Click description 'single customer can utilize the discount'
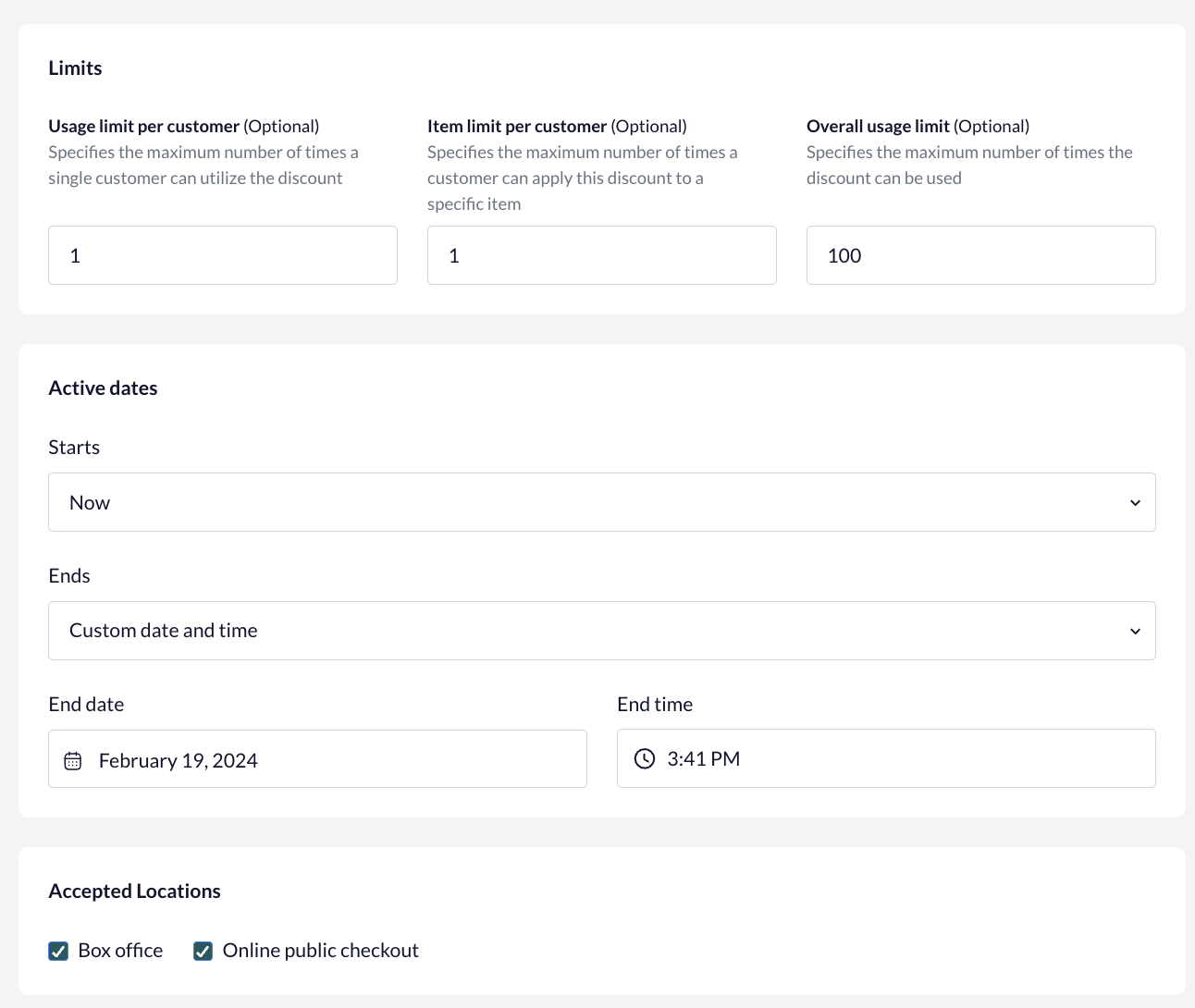 (x=195, y=178)
